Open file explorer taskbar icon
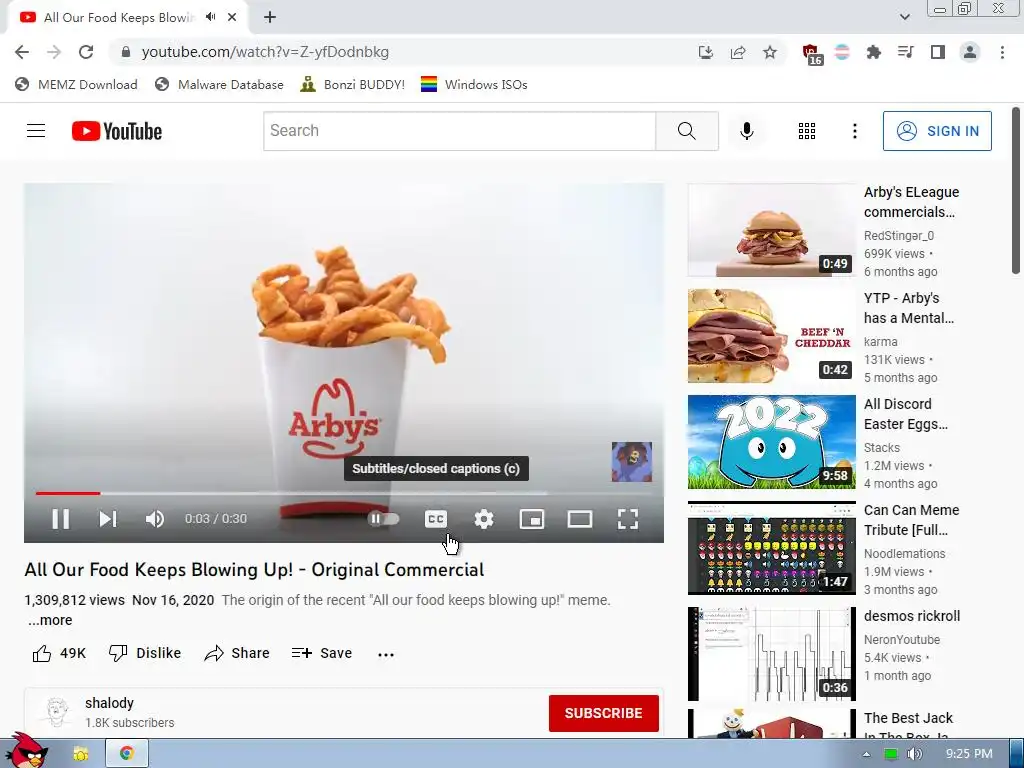 [80, 754]
